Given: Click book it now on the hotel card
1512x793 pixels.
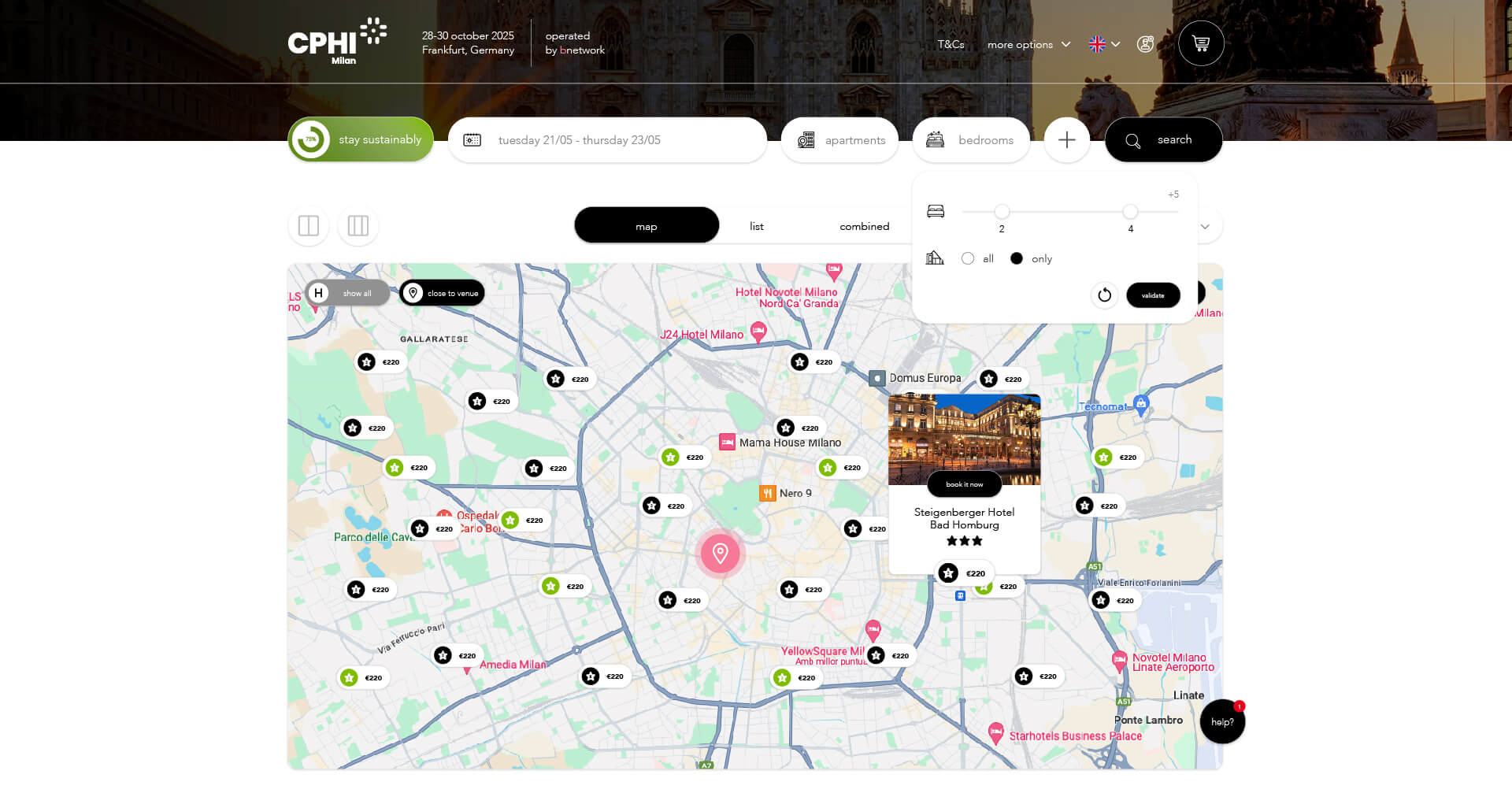Looking at the screenshot, I should click(x=965, y=484).
